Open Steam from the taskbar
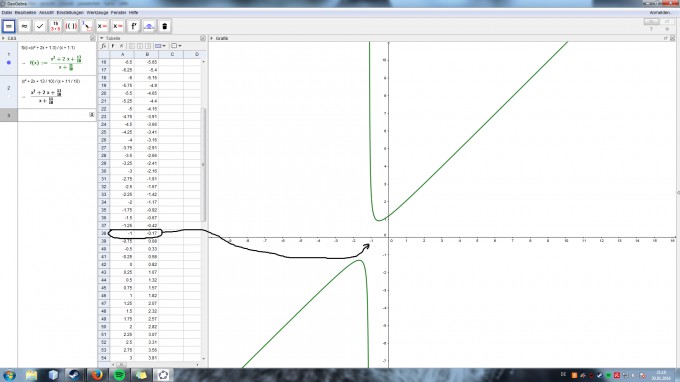 (74, 375)
